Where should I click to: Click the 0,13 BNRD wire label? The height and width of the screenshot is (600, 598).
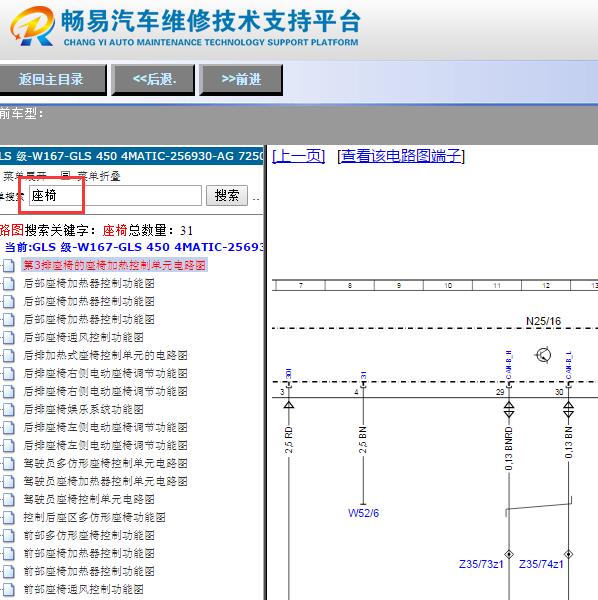coord(508,448)
